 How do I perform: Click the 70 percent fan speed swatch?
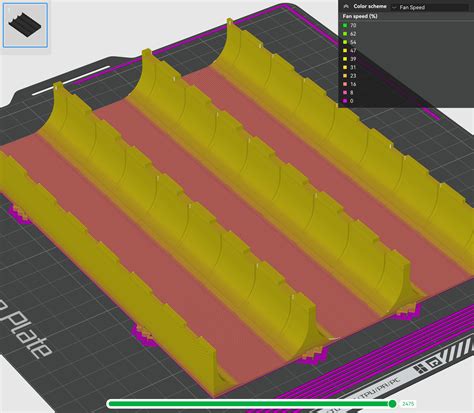(x=345, y=25)
